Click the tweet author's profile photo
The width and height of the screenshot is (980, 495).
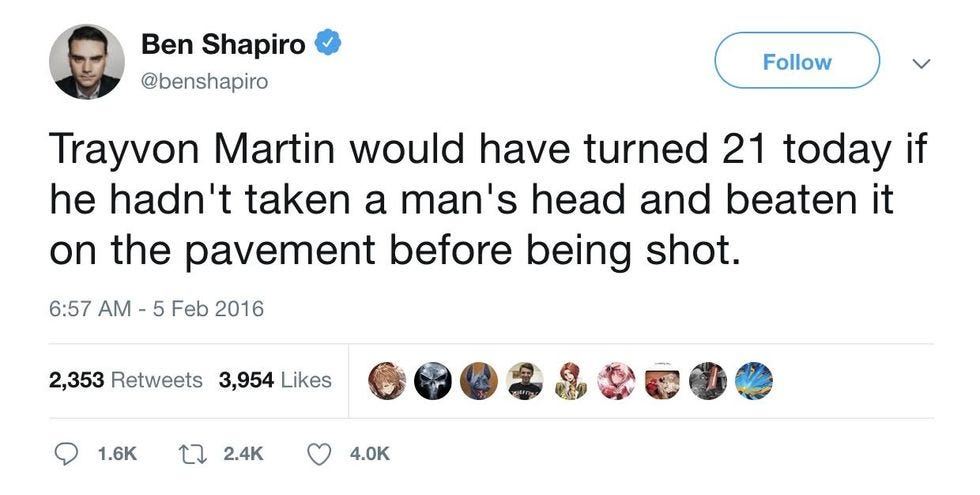pos(86,62)
